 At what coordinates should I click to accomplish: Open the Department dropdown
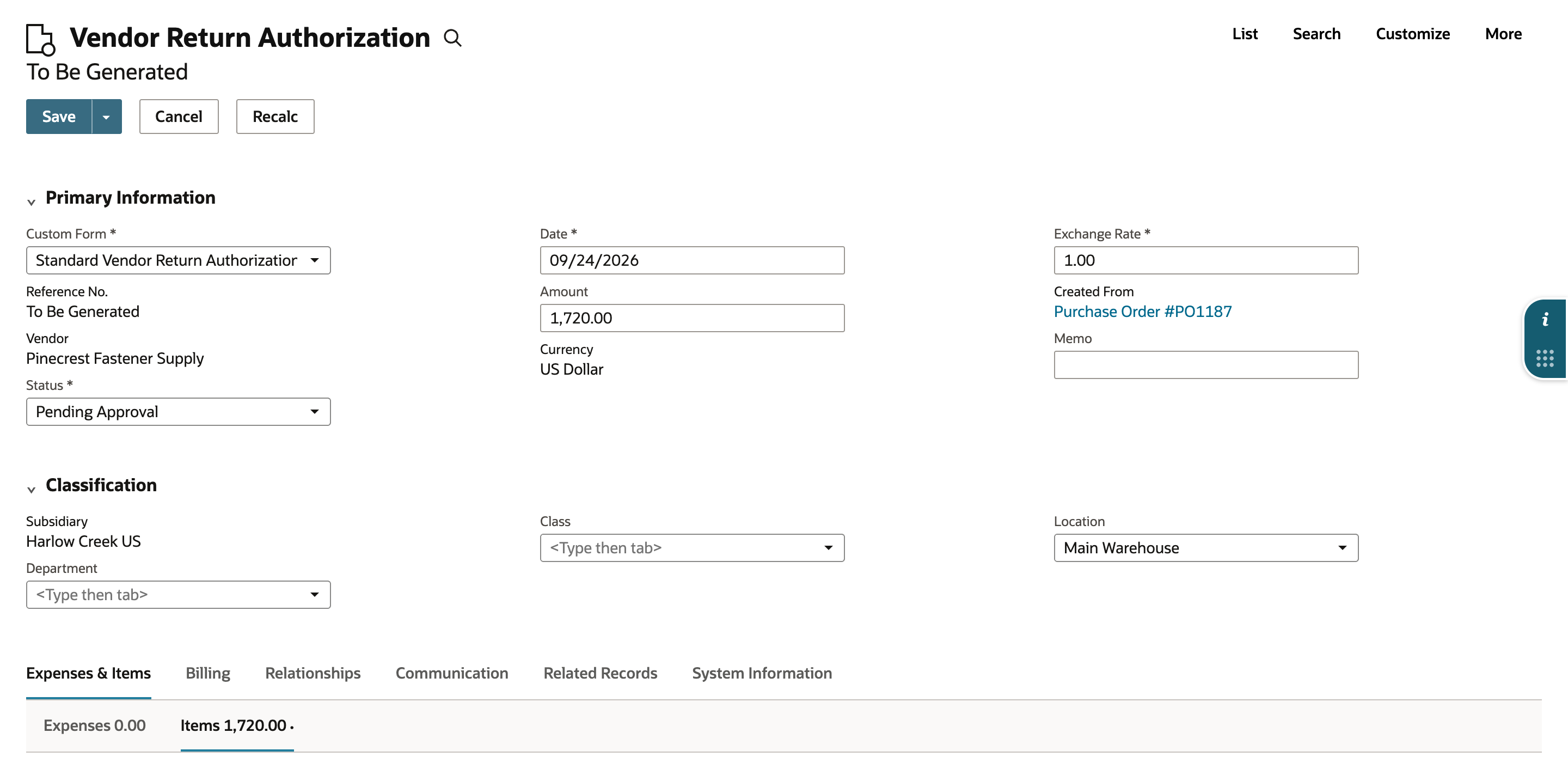point(179,594)
